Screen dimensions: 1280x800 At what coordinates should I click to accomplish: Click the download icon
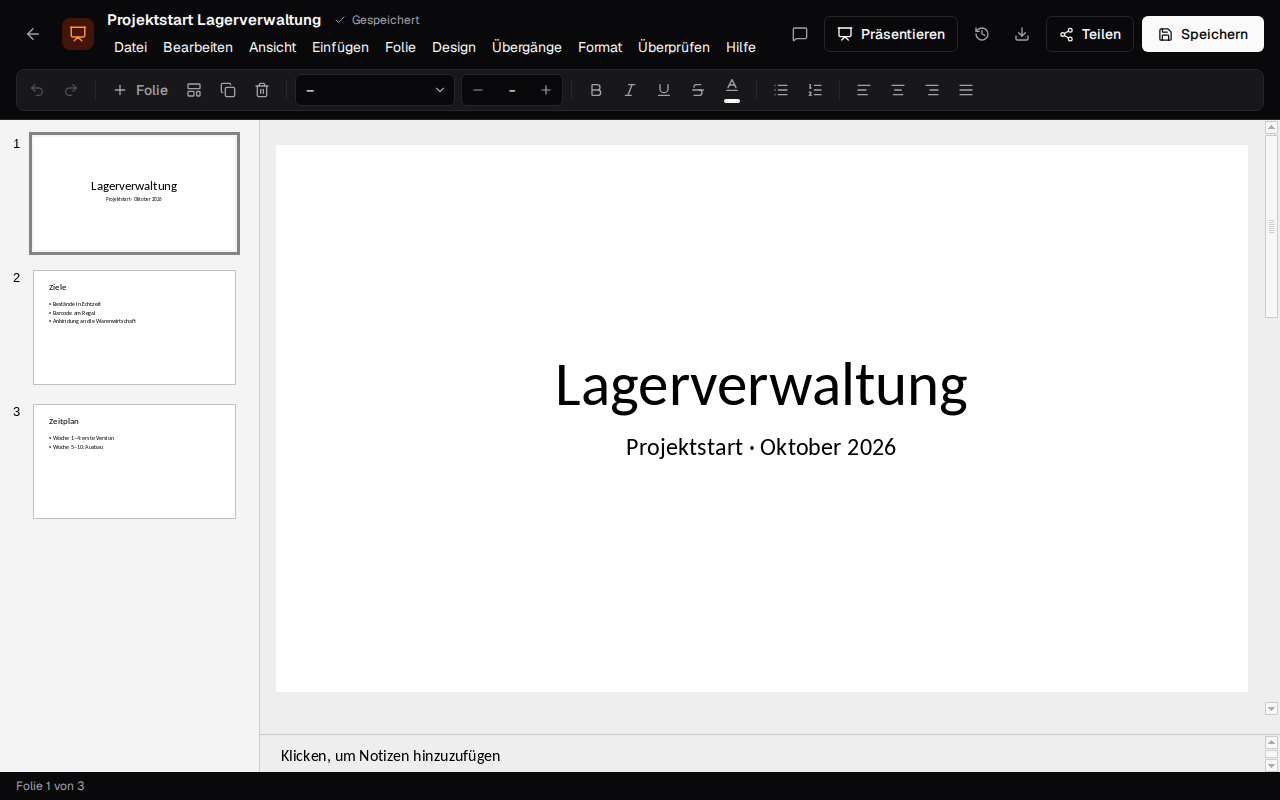click(x=1022, y=34)
